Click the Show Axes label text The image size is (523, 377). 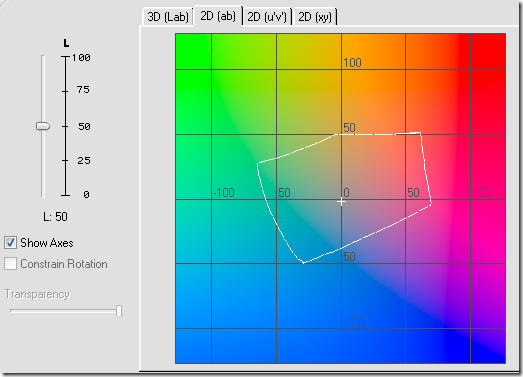coord(47,243)
